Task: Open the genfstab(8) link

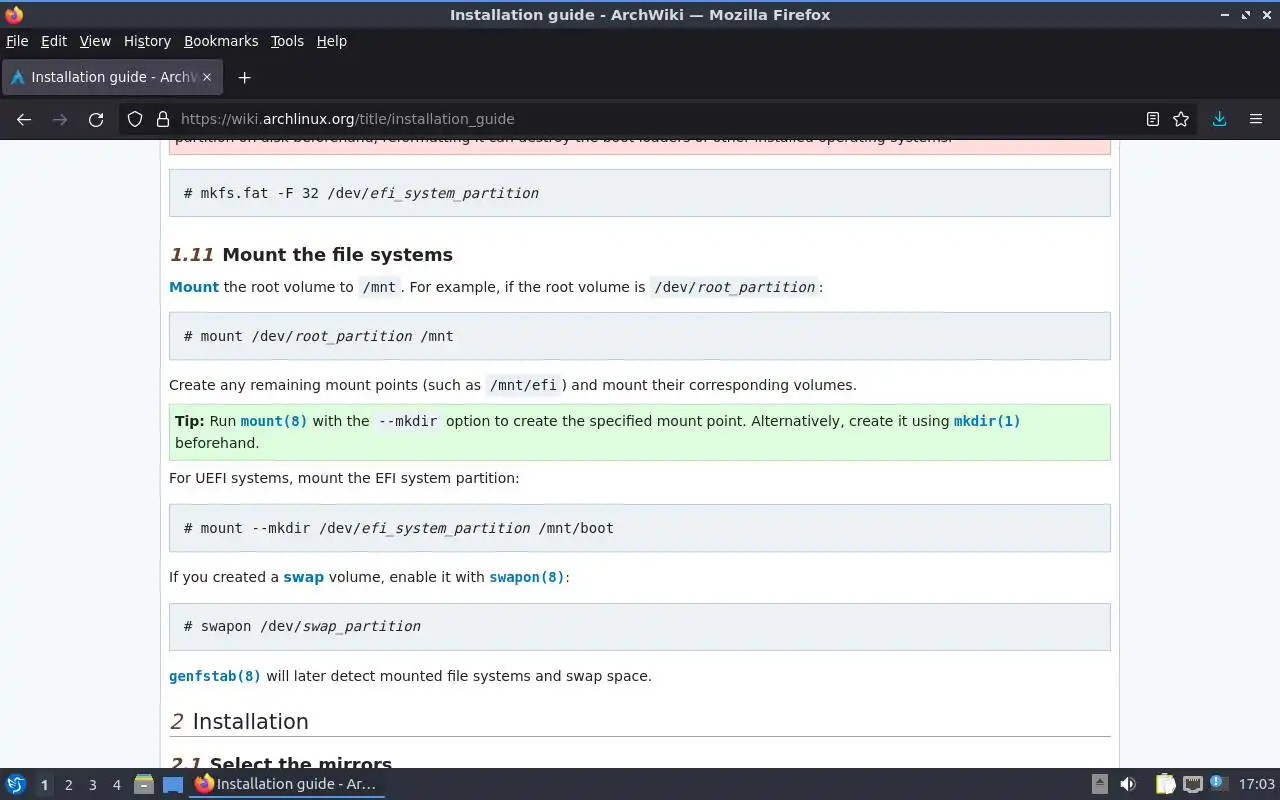Action: click(x=215, y=676)
